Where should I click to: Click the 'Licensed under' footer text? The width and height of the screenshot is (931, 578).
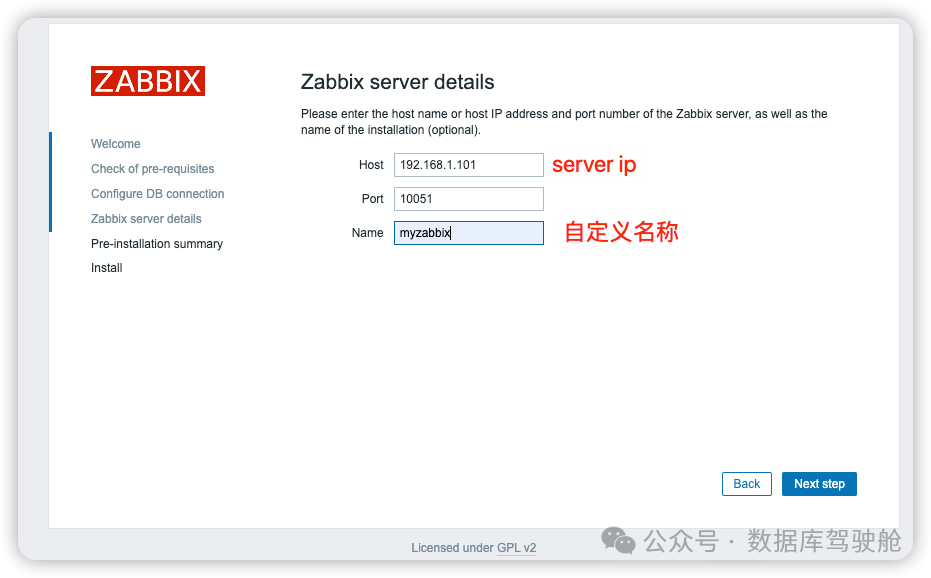tap(452, 548)
